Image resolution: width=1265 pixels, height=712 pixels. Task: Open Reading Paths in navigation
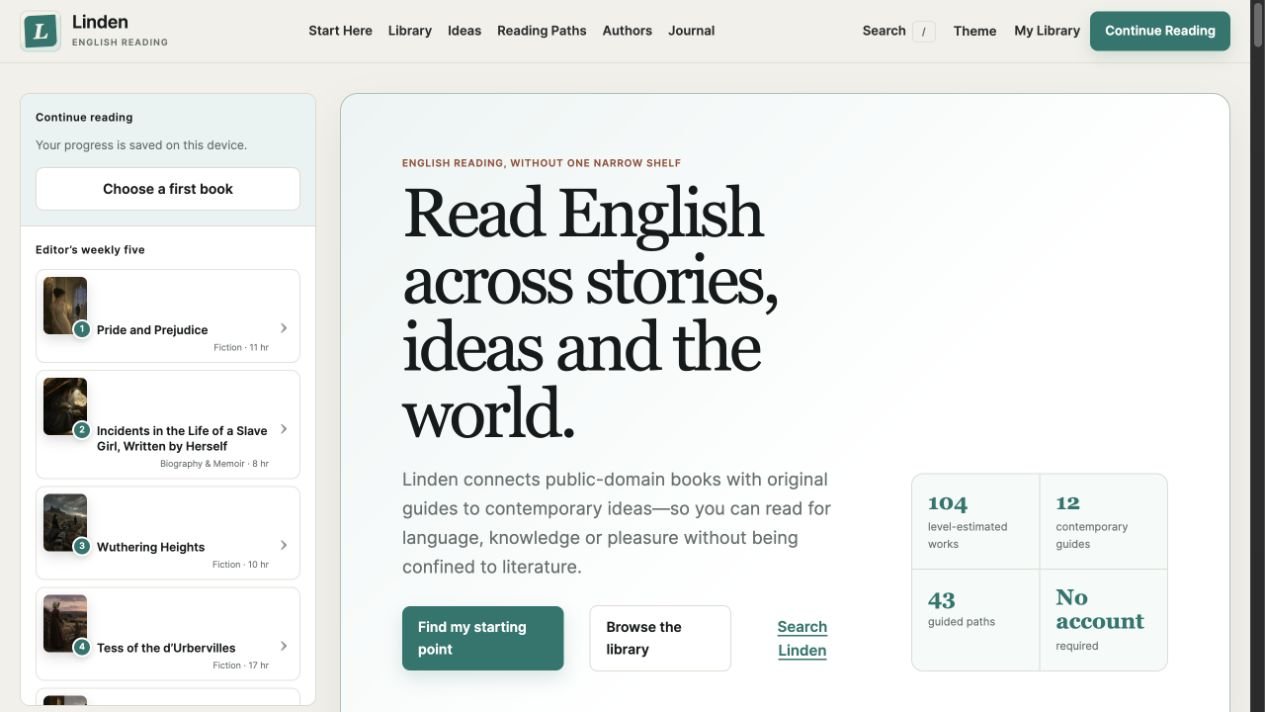pos(542,31)
